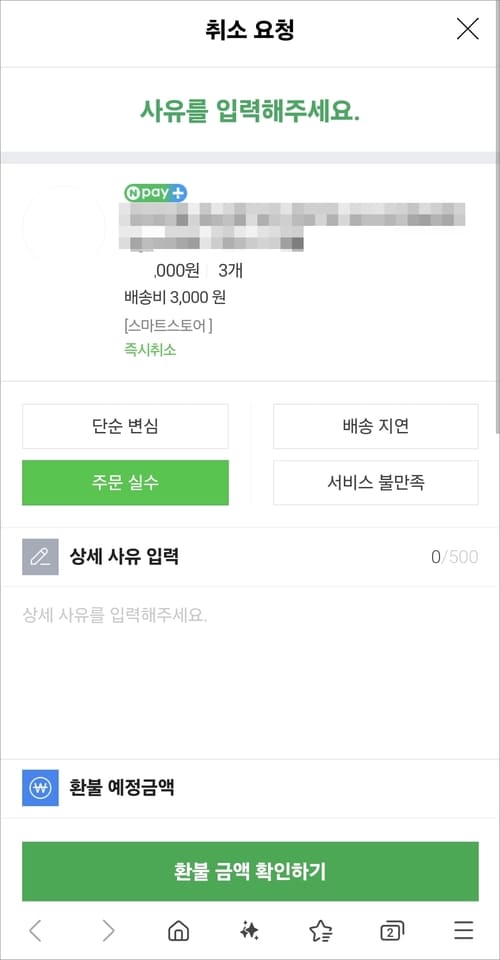Open the sparkle AI icon in bottom bar

249,931
